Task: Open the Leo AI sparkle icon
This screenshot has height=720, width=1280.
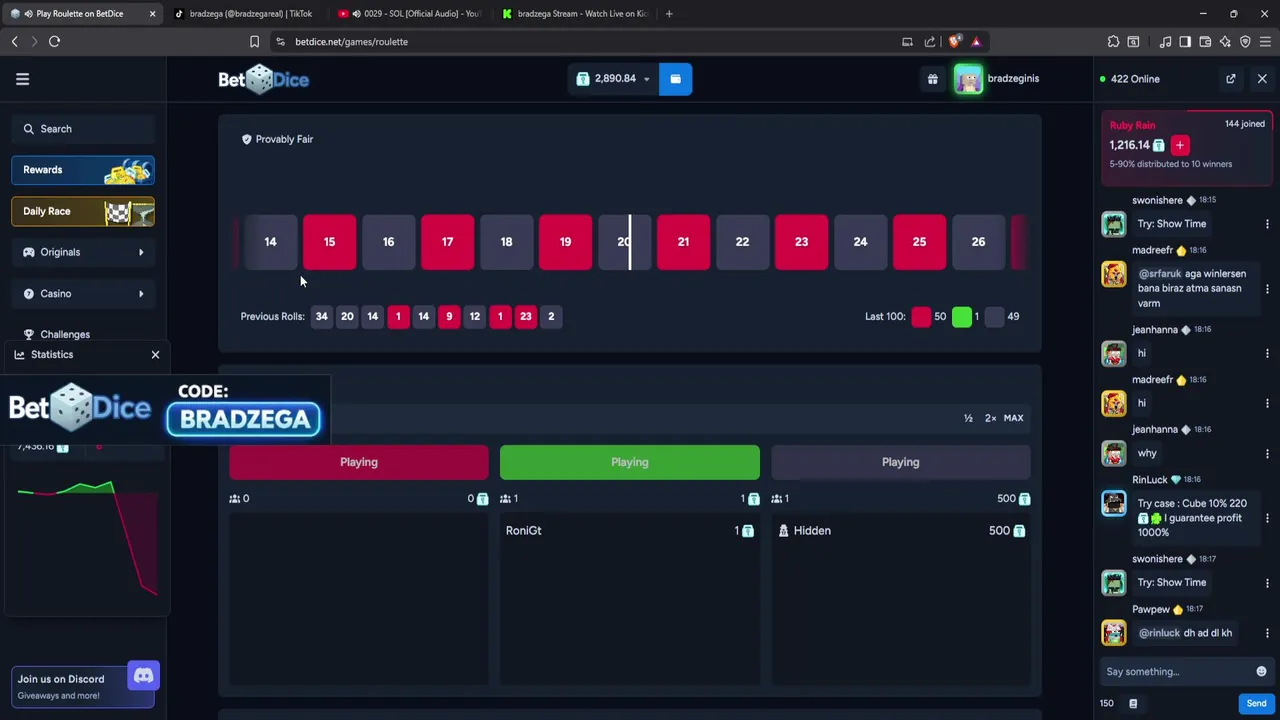Action: (x=1225, y=42)
